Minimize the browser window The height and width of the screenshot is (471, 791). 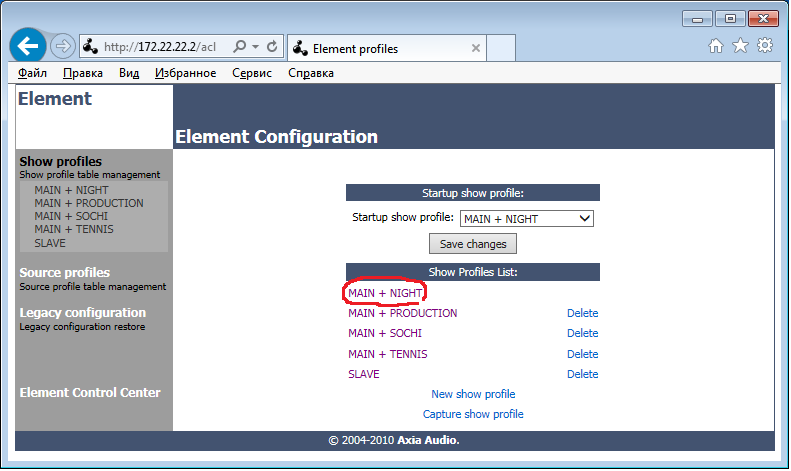[x=697, y=19]
